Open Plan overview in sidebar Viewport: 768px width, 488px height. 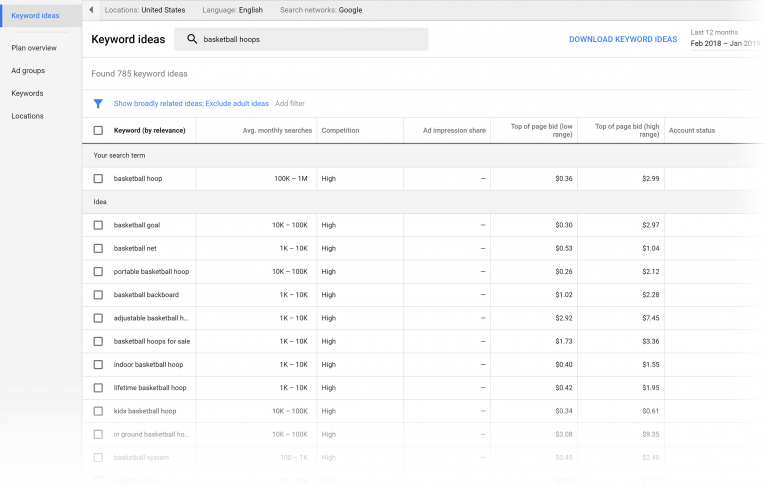[x=34, y=48]
